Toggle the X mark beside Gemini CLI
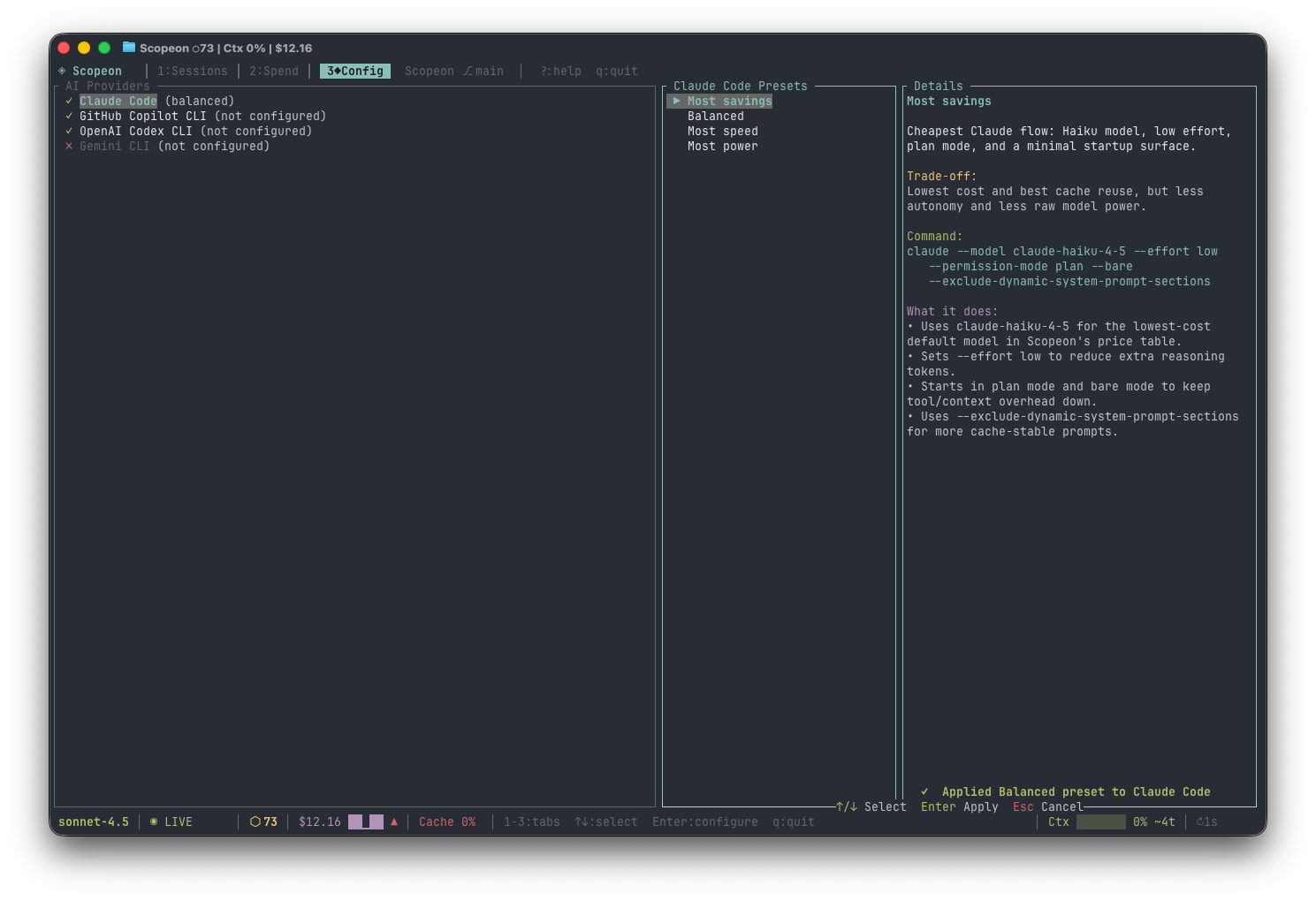Image resolution: width=1316 pixels, height=901 pixels. click(69, 146)
